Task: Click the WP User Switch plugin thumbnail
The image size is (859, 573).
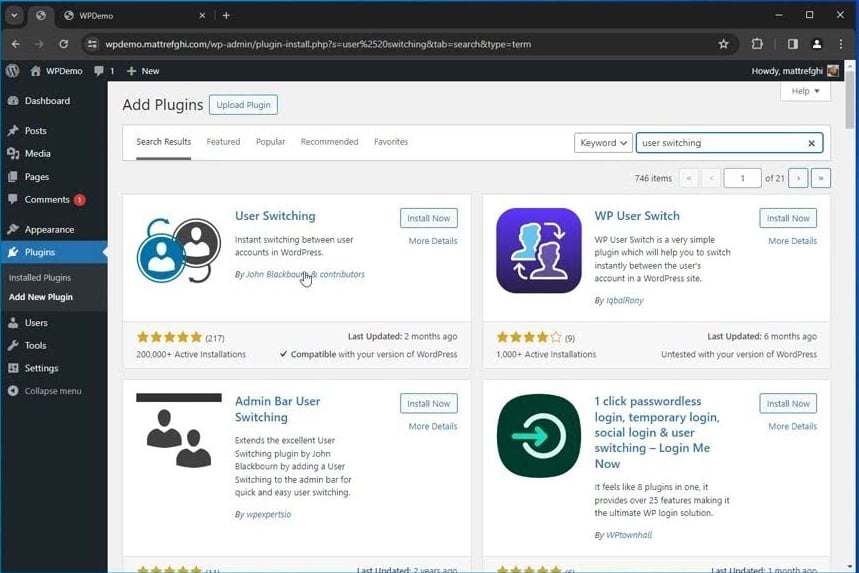Action: coord(539,250)
